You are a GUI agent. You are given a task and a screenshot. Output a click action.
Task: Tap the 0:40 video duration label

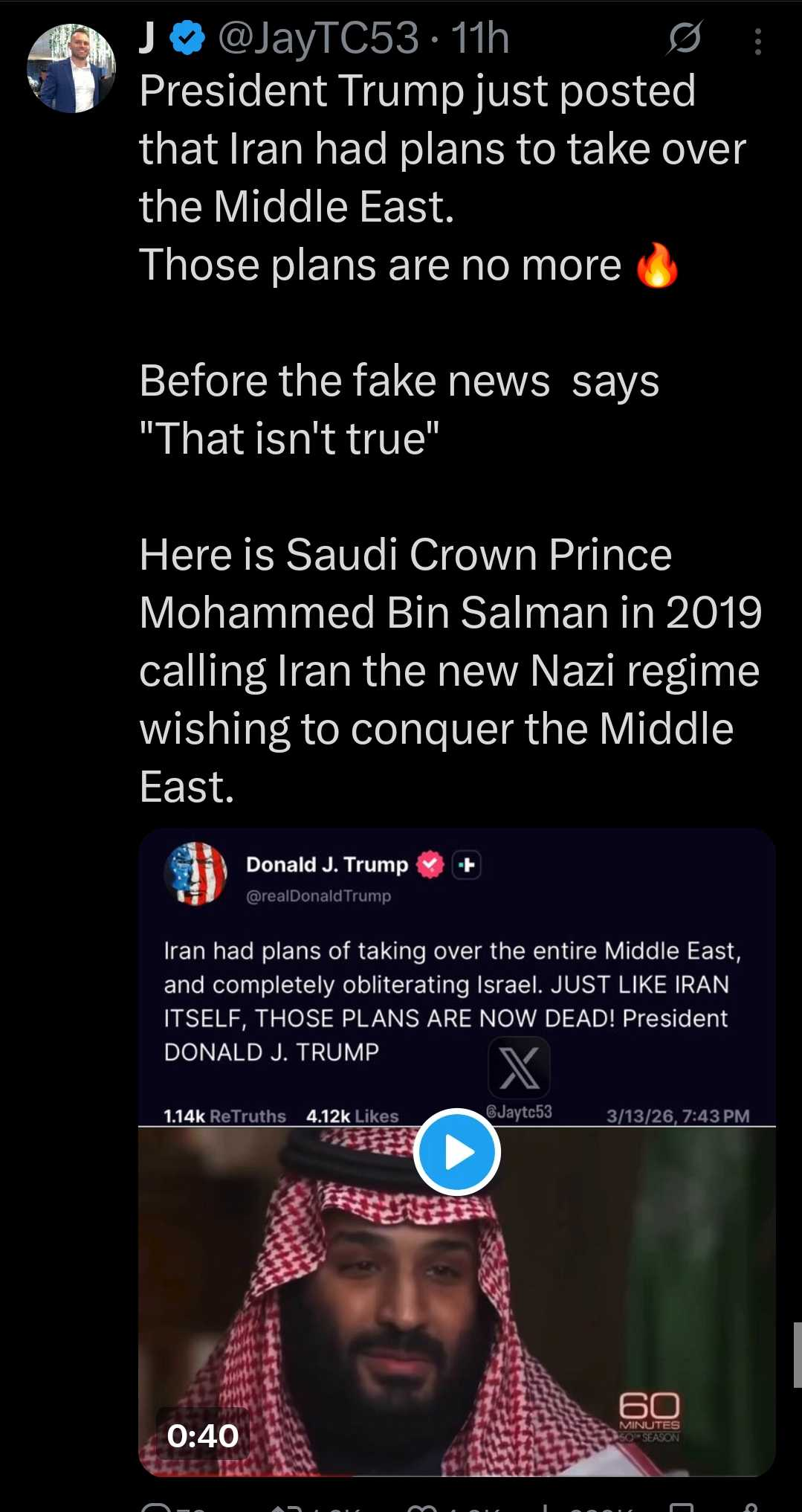pyautogui.click(x=203, y=1435)
